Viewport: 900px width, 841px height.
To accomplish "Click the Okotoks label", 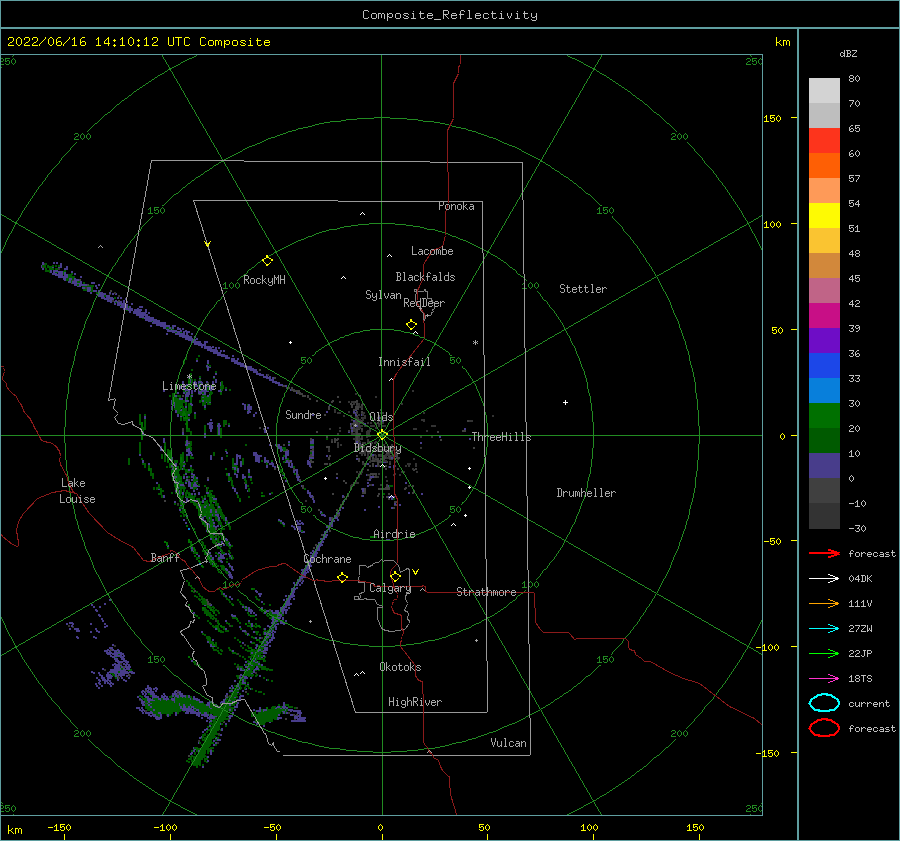I will pyautogui.click(x=400, y=667).
